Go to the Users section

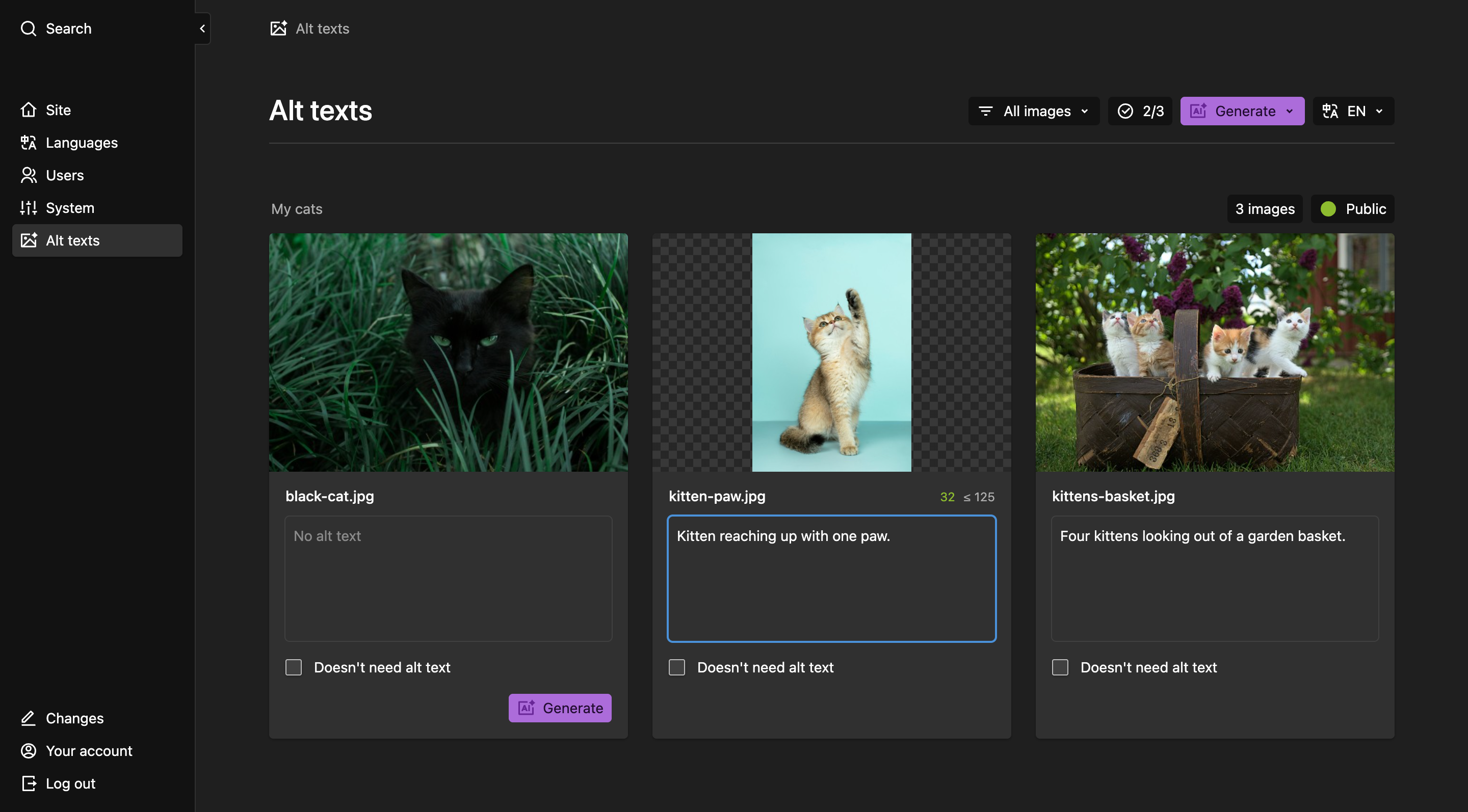97,175
